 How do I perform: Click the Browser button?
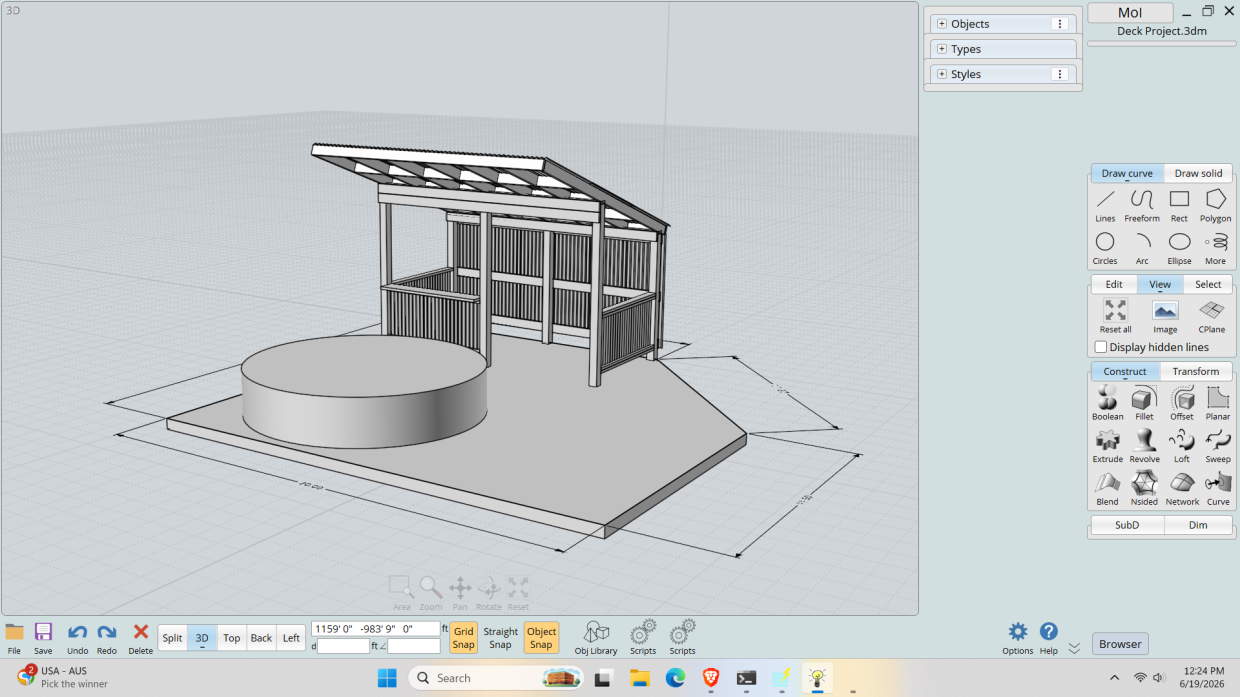(x=1120, y=644)
